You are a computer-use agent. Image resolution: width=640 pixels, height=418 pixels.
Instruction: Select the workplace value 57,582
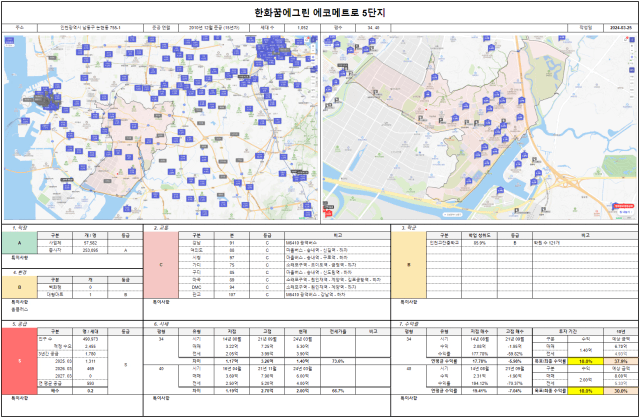(x=90, y=243)
